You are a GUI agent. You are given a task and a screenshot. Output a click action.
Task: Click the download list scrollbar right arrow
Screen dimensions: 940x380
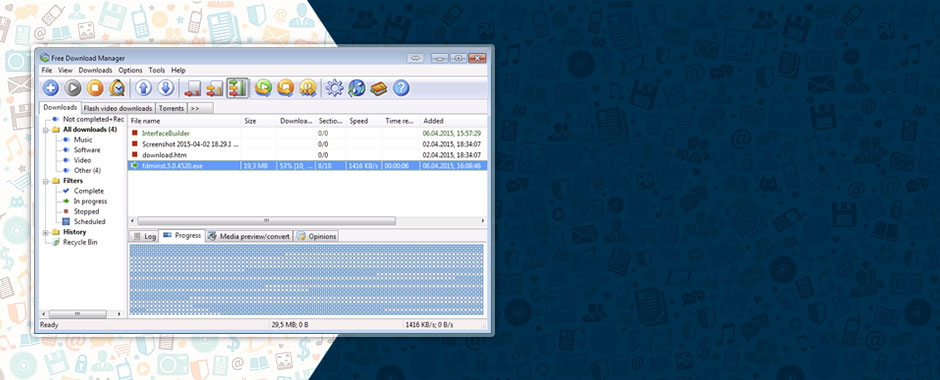tap(483, 221)
